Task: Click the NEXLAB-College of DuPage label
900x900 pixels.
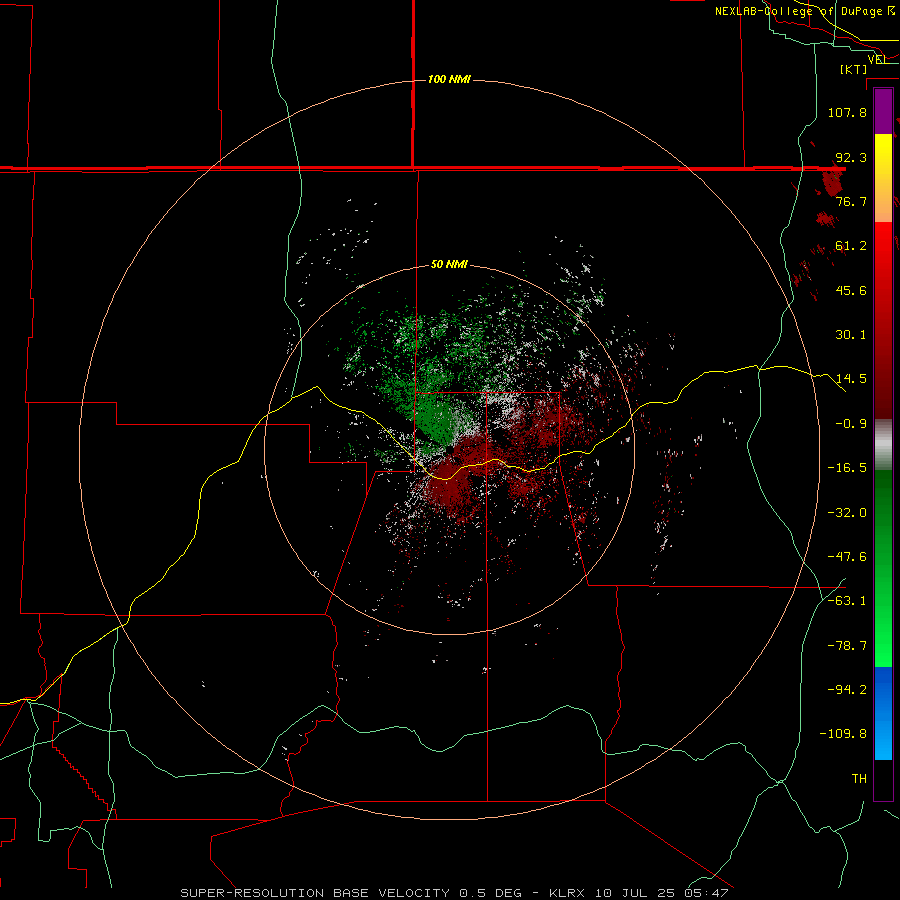Action: click(x=804, y=11)
